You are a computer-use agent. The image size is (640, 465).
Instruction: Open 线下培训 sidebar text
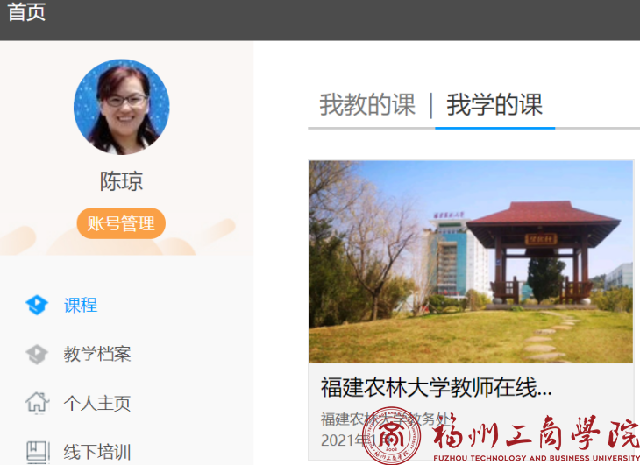point(98,452)
